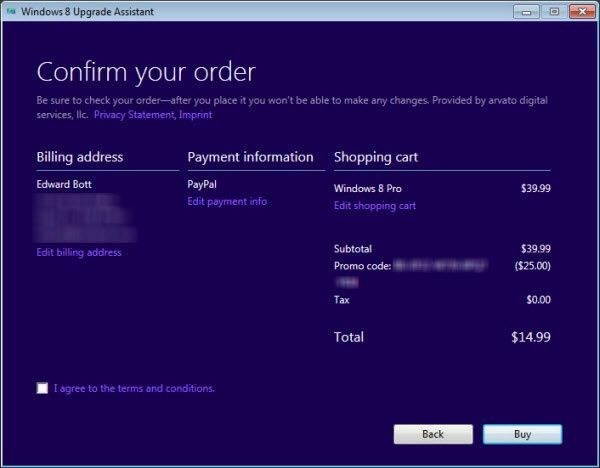Click the Windows 8 Upgrade Assistant title icon
The image size is (600, 468).
click(11, 11)
